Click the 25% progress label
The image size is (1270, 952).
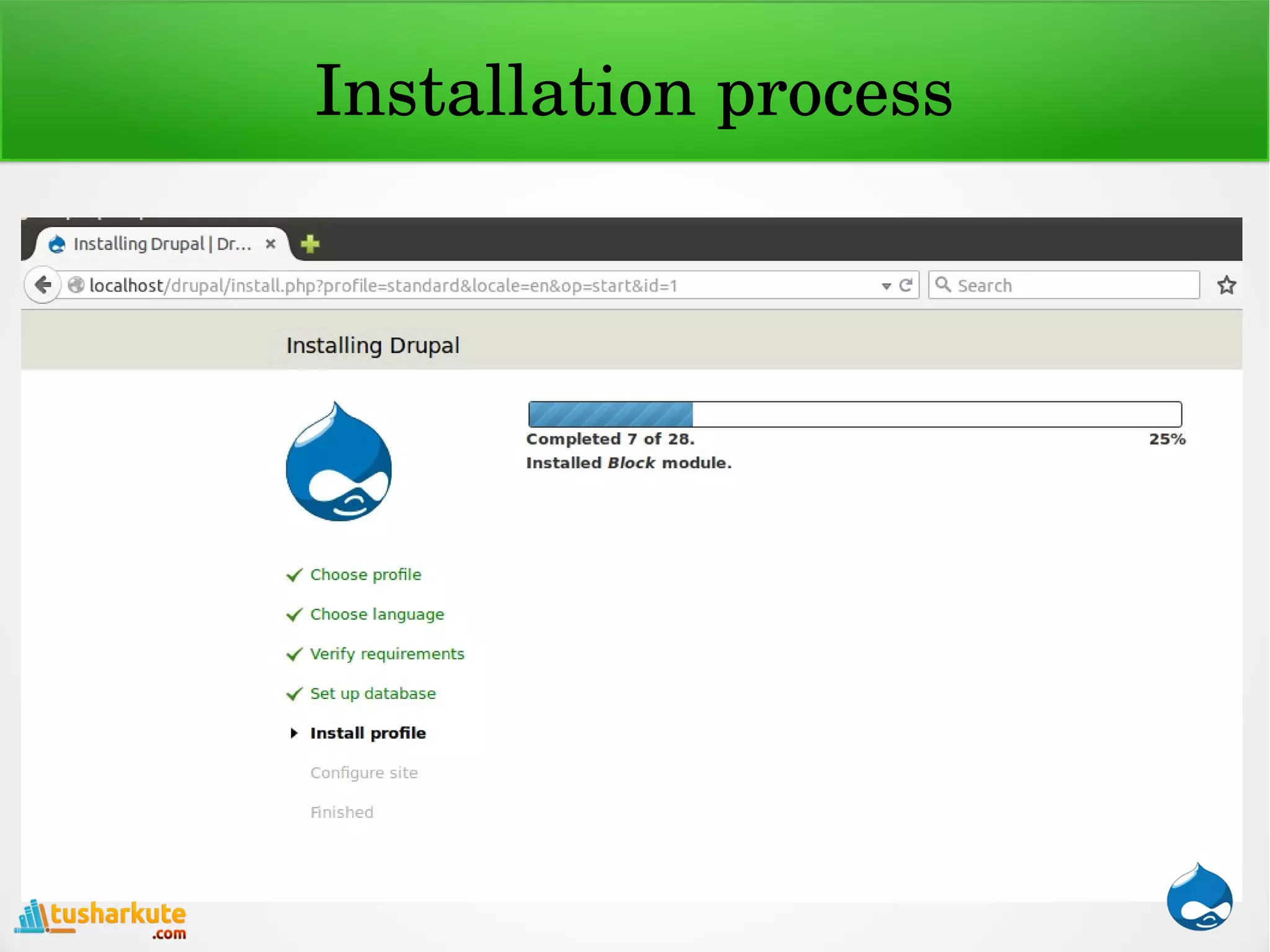[1167, 439]
